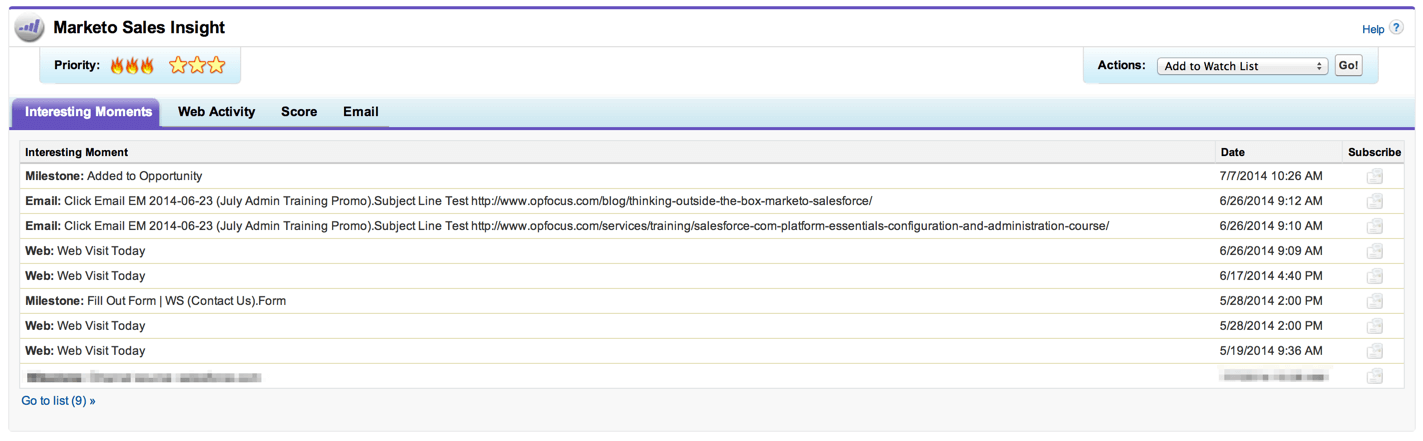Click the Marketo Sales Insight logo icon
This screenshot has width=1423, height=441.
29,28
